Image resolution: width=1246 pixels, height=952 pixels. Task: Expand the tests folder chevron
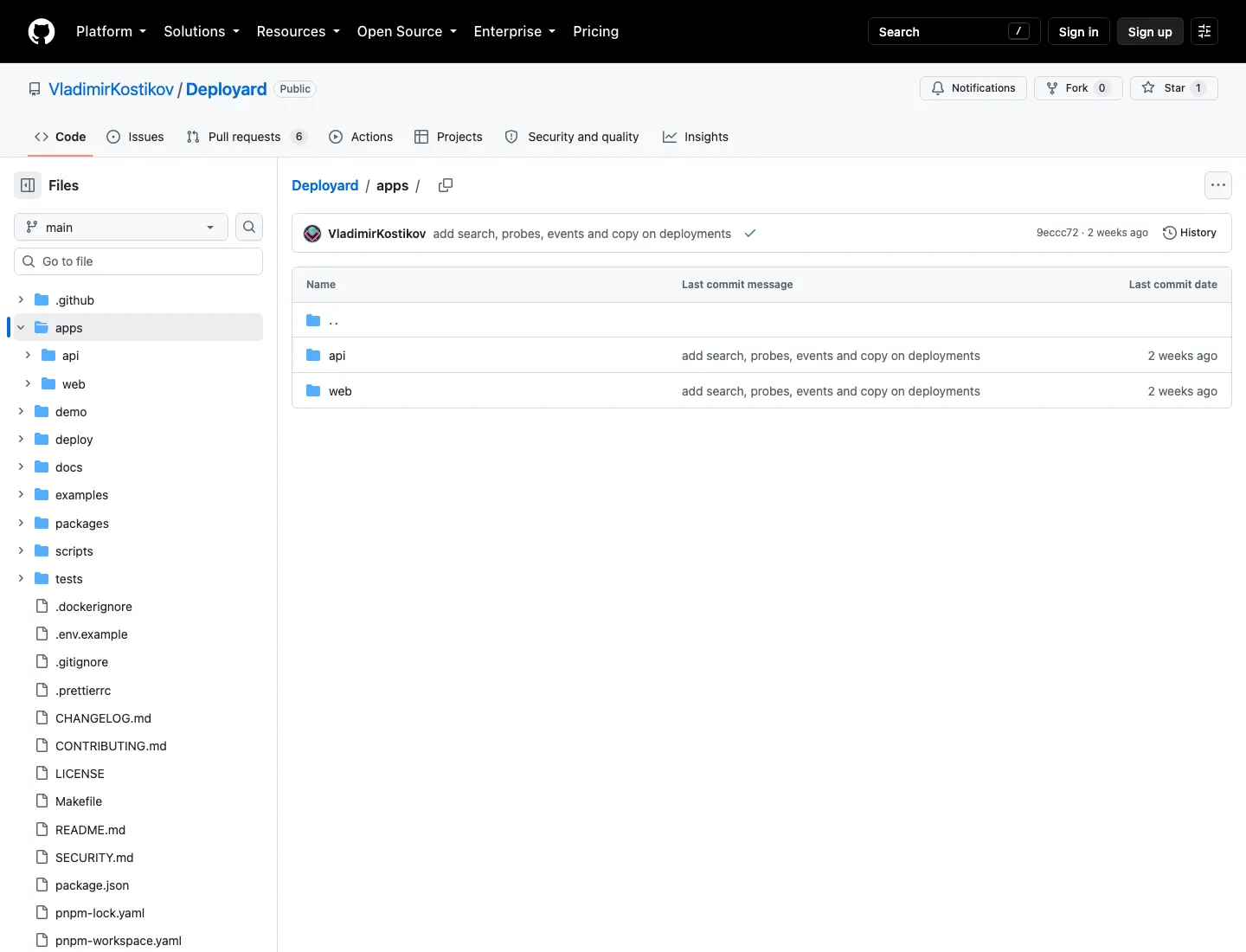pos(21,579)
